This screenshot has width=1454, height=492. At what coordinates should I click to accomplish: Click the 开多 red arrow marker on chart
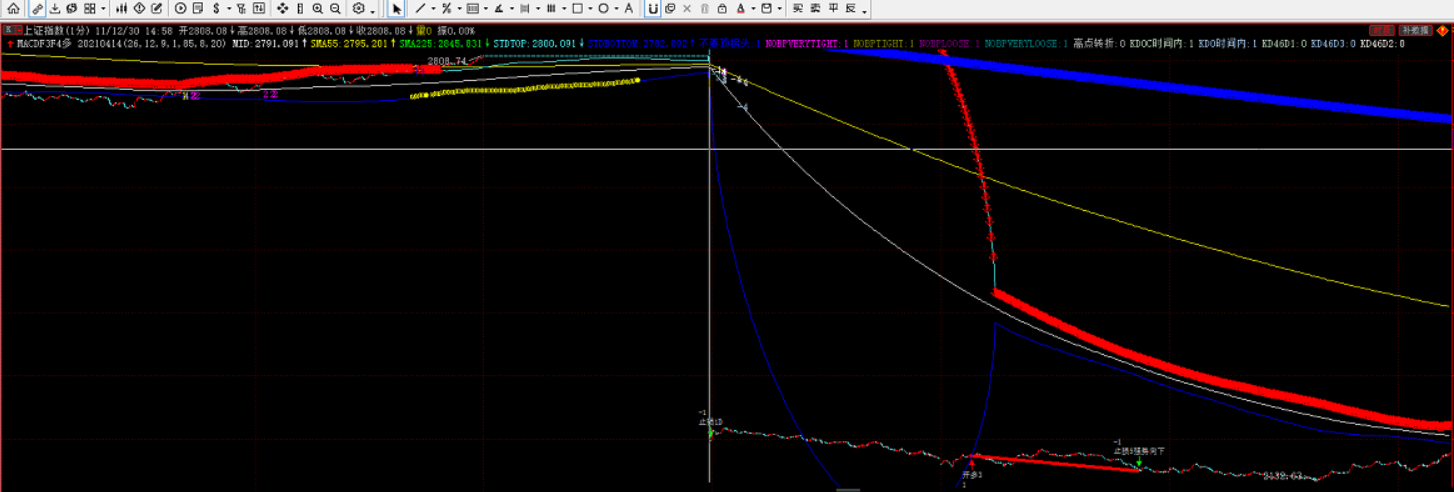[x=972, y=464]
